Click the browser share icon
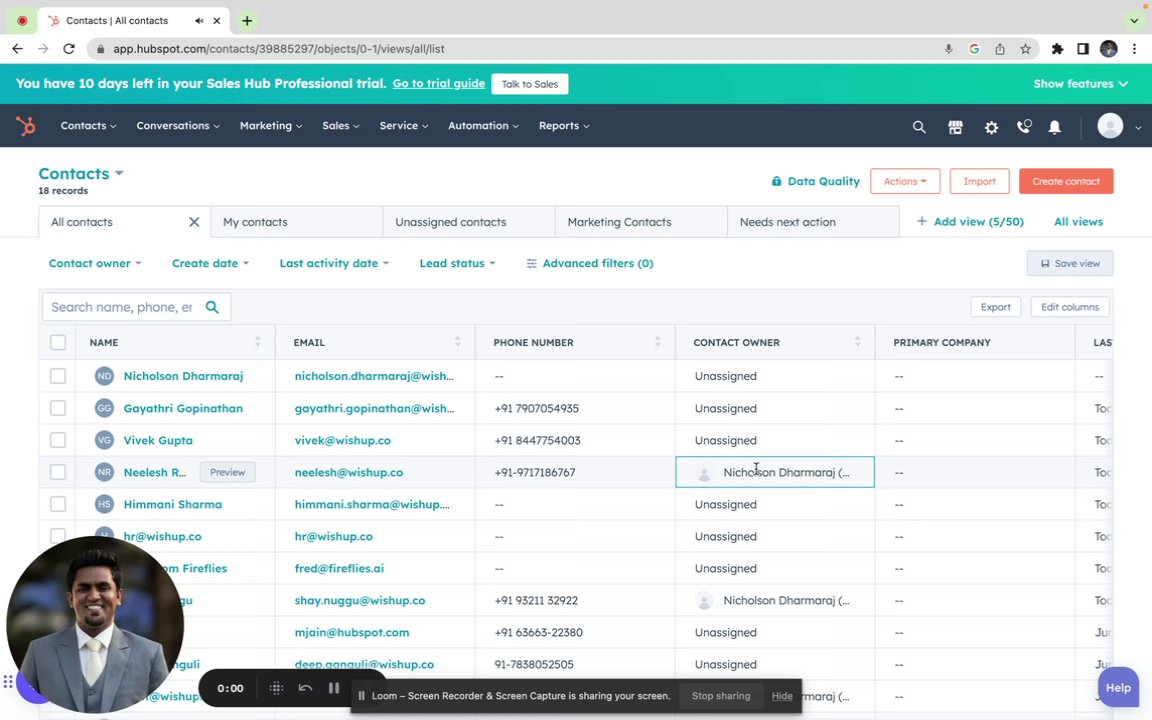The height and width of the screenshot is (720, 1152). coord(999,48)
